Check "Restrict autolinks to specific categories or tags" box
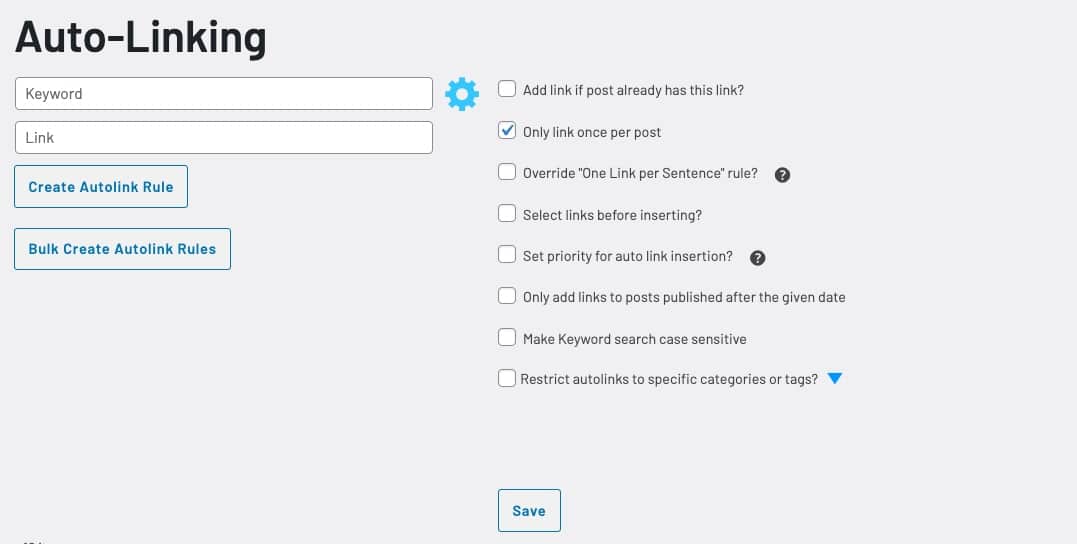Viewport: 1077px width, 544px height. tap(507, 378)
